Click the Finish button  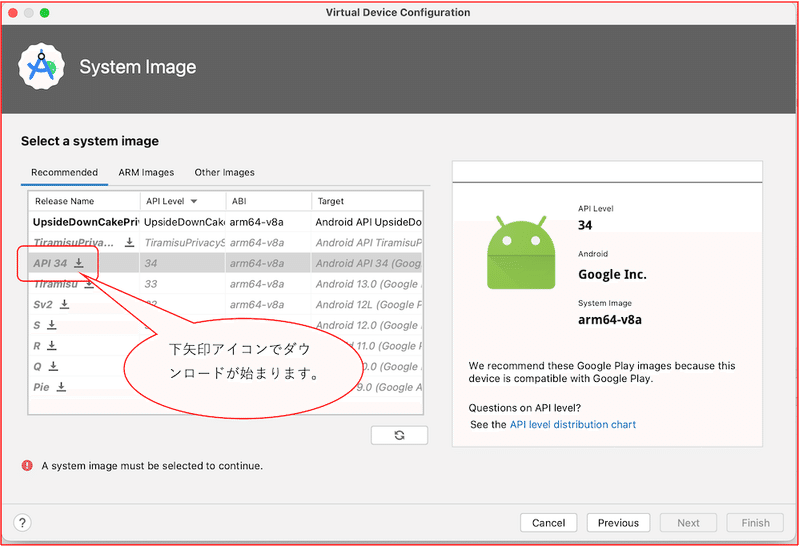click(756, 523)
